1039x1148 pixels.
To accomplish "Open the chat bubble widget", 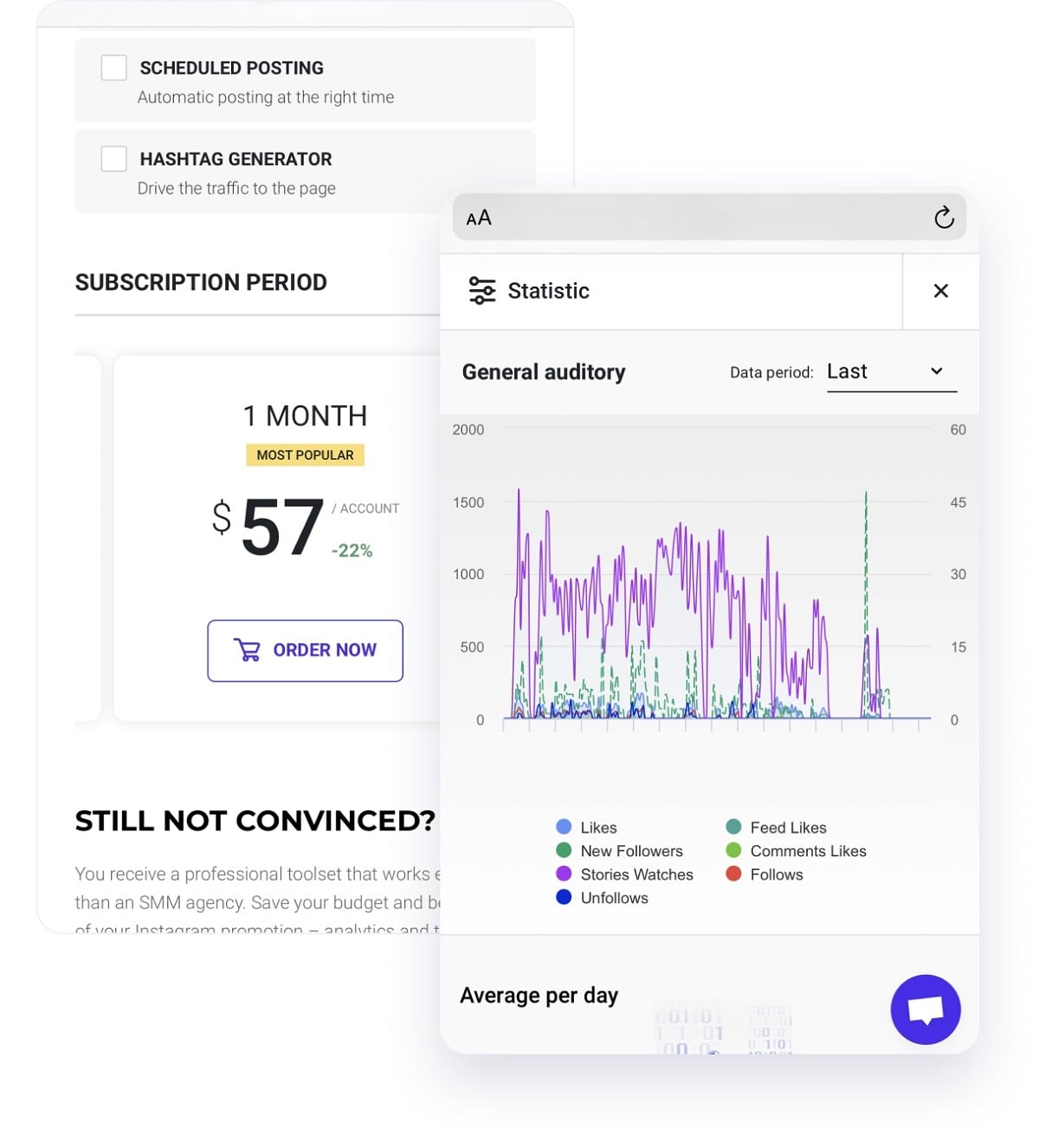I will coord(925,1009).
